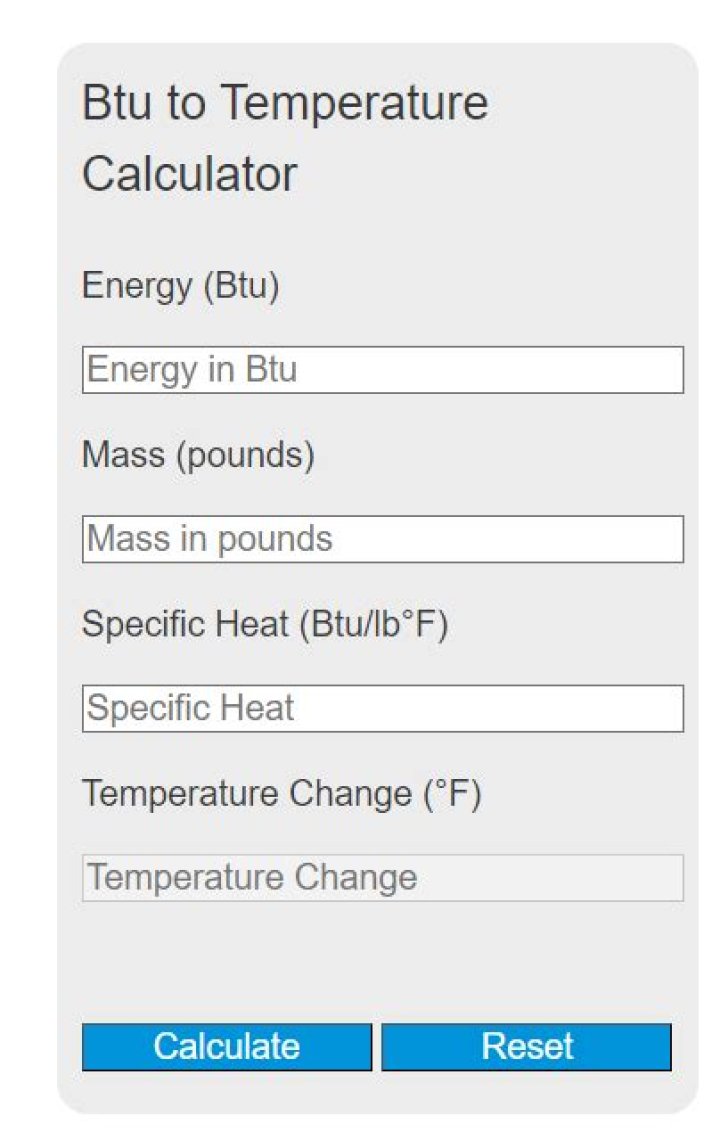Click the Energy field placeholder text

(x=170, y=370)
